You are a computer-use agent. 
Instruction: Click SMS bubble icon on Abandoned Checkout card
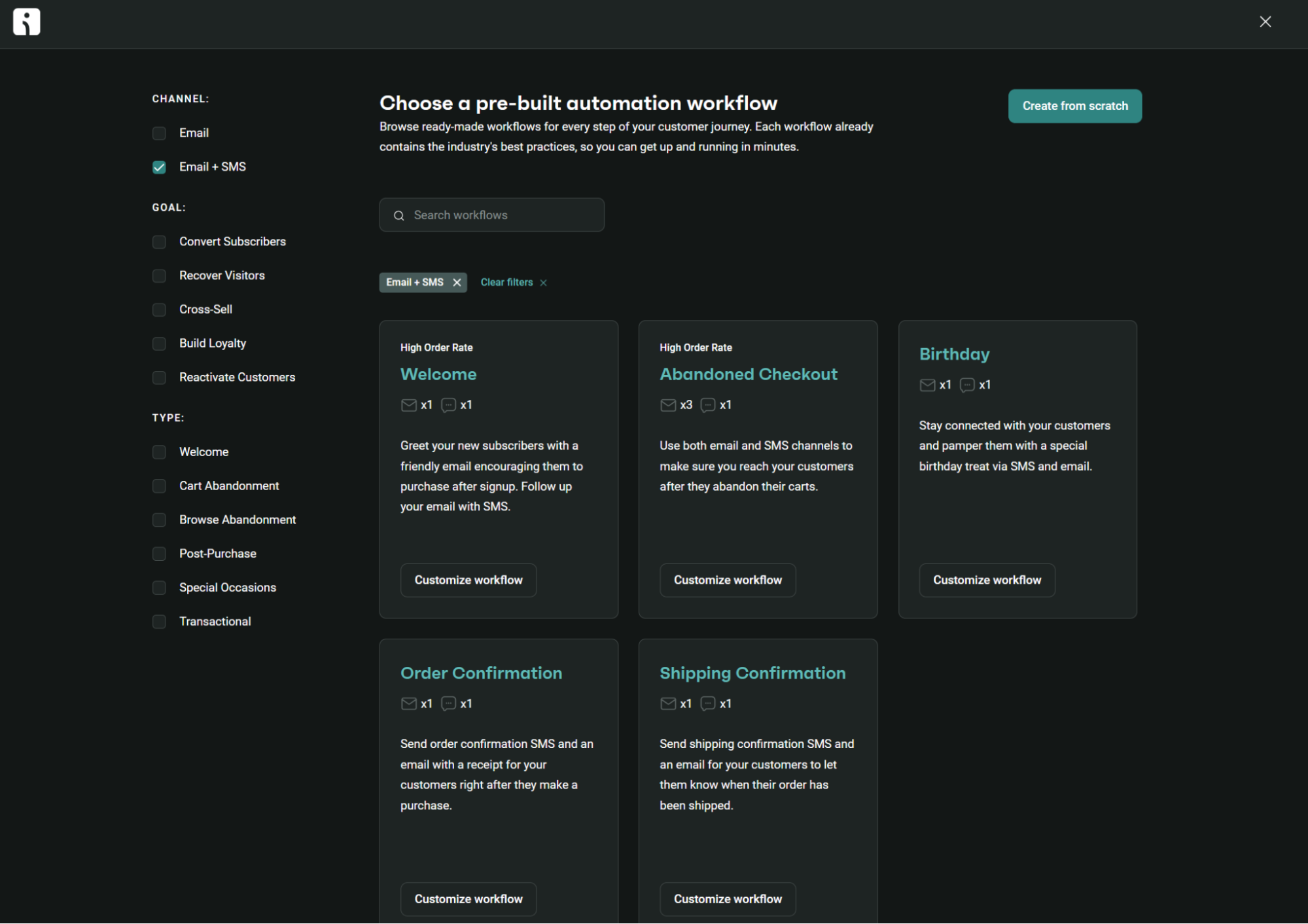pyautogui.click(x=707, y=405)
